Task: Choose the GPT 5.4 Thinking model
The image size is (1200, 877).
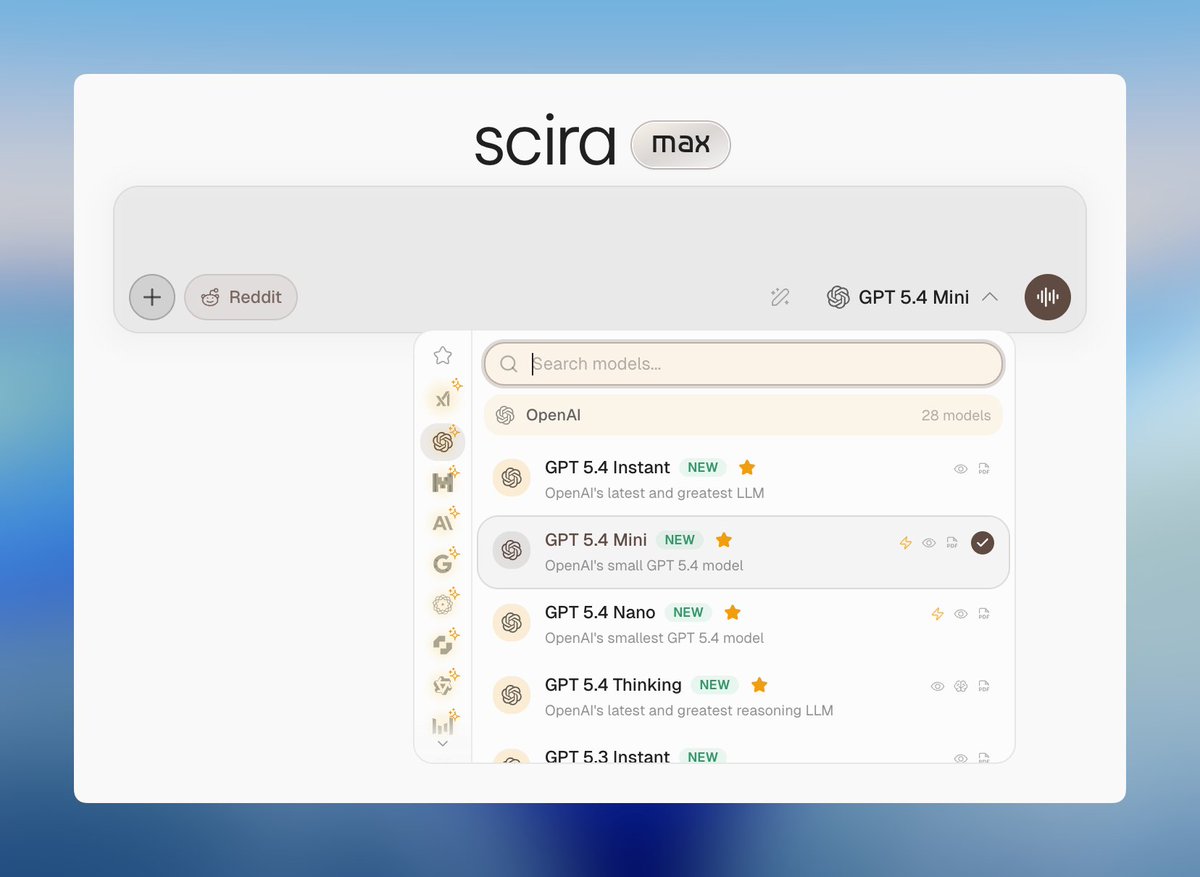Action: [x=743, y=696]
